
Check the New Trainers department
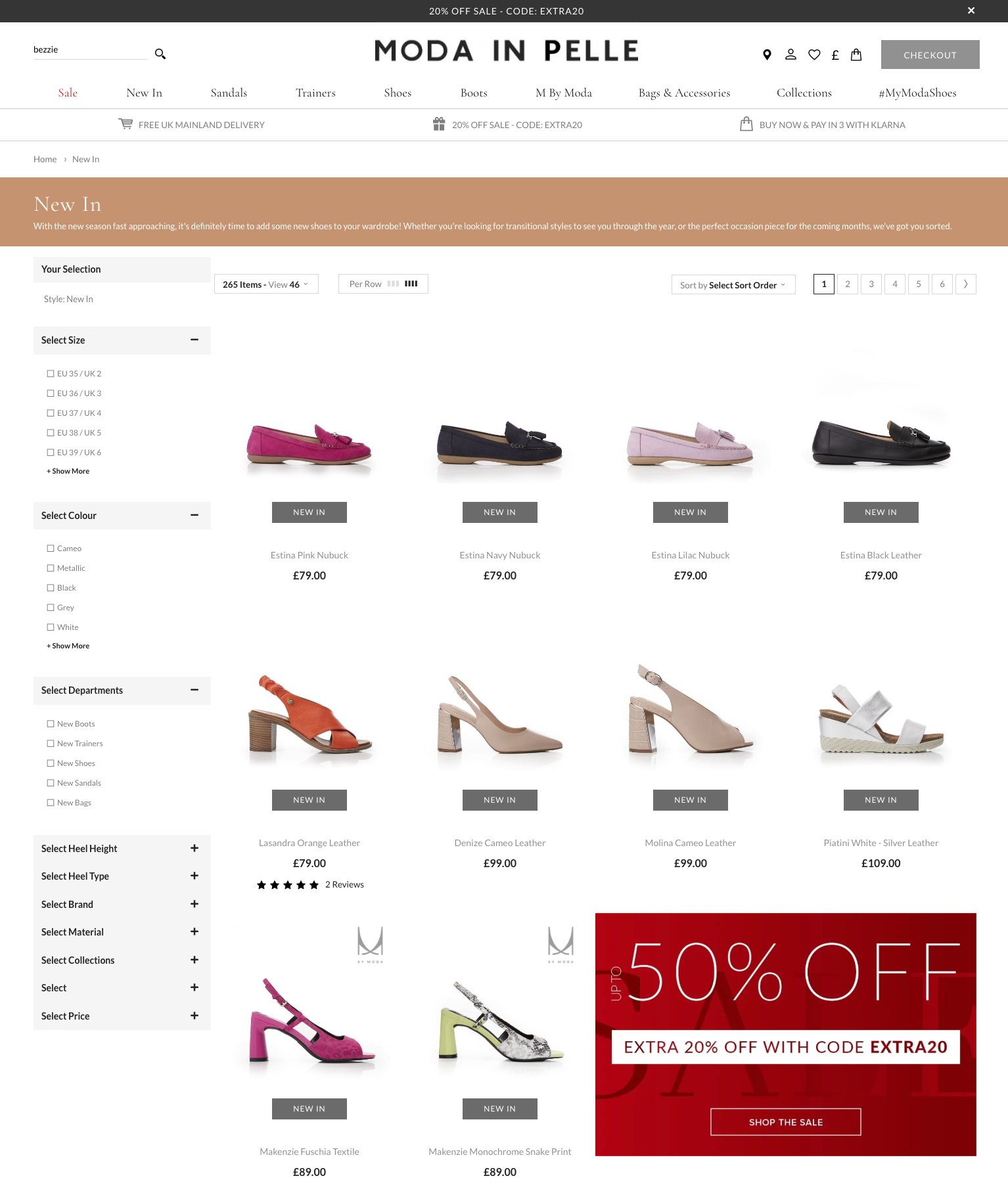[51, 744]
